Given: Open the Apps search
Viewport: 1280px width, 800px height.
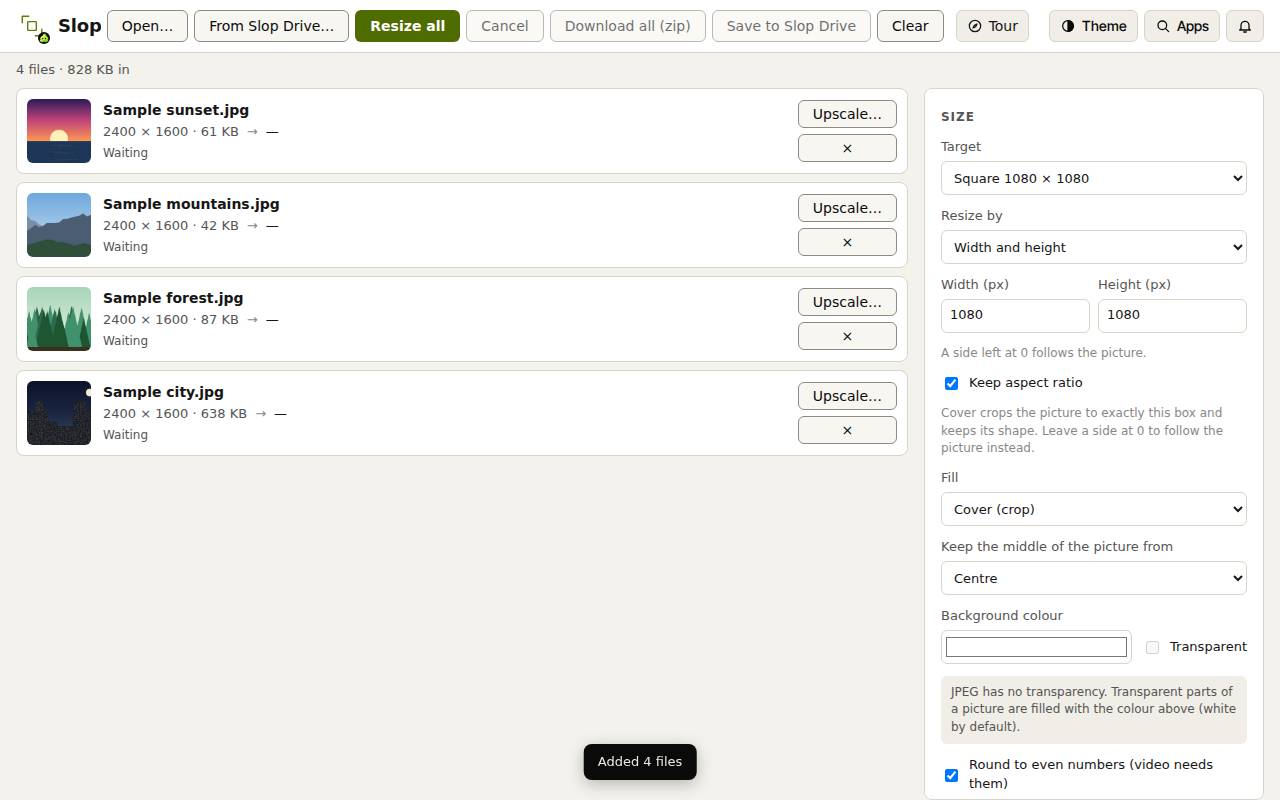Looking at the screenshot, I should (x=1182, y=26).
